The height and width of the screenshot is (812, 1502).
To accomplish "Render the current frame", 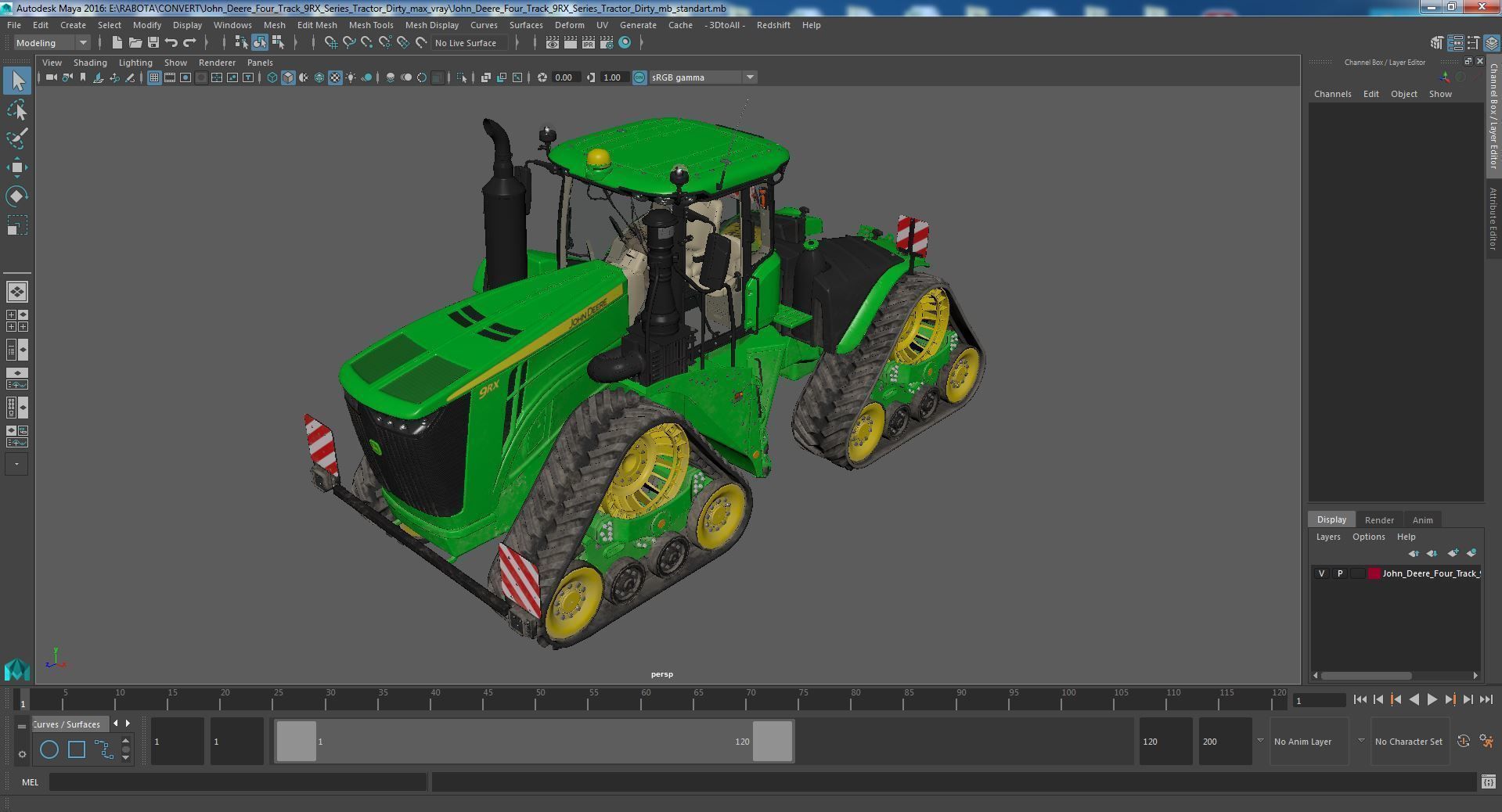I will point(570,43).
